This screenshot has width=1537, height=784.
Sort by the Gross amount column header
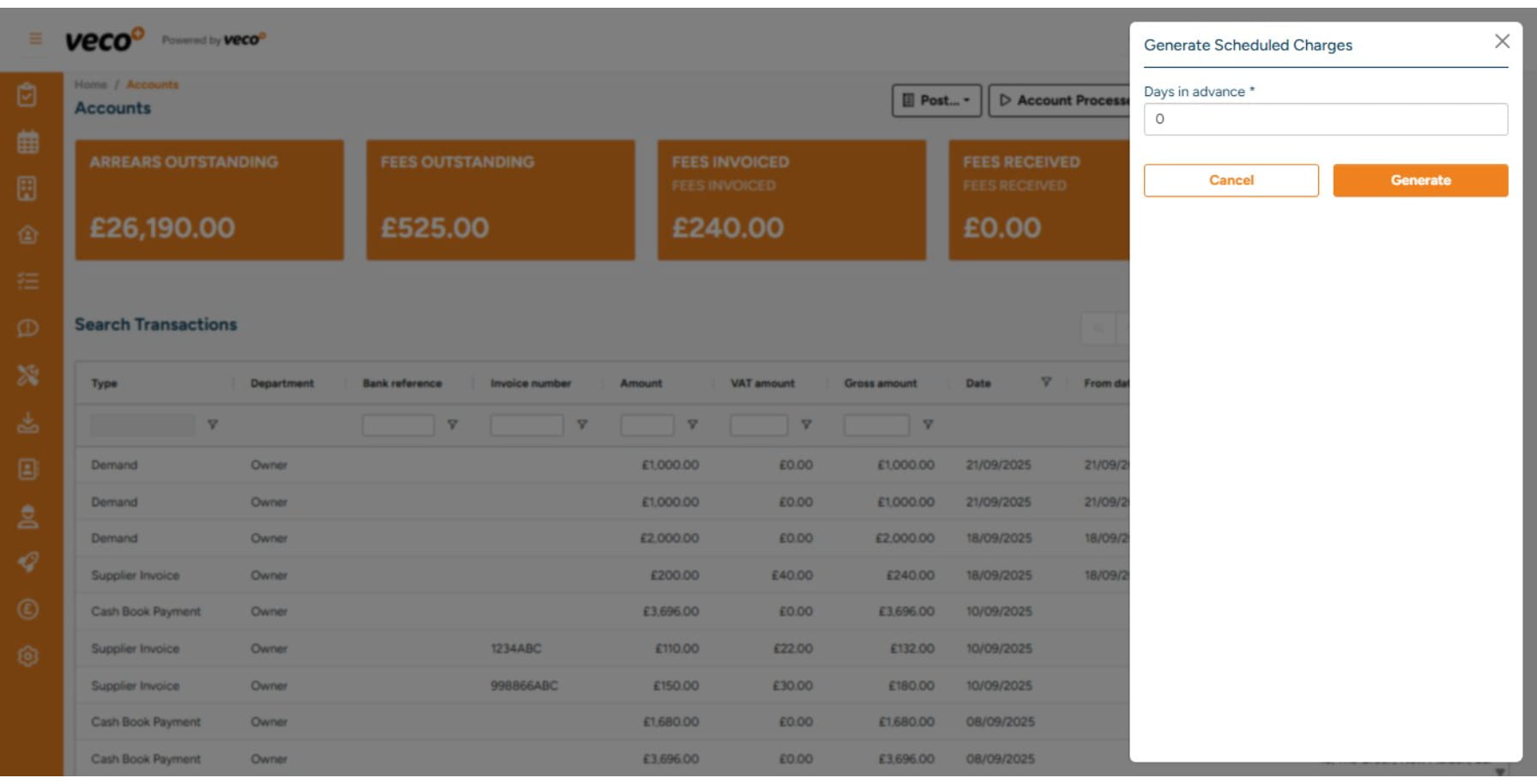point(880,383)
